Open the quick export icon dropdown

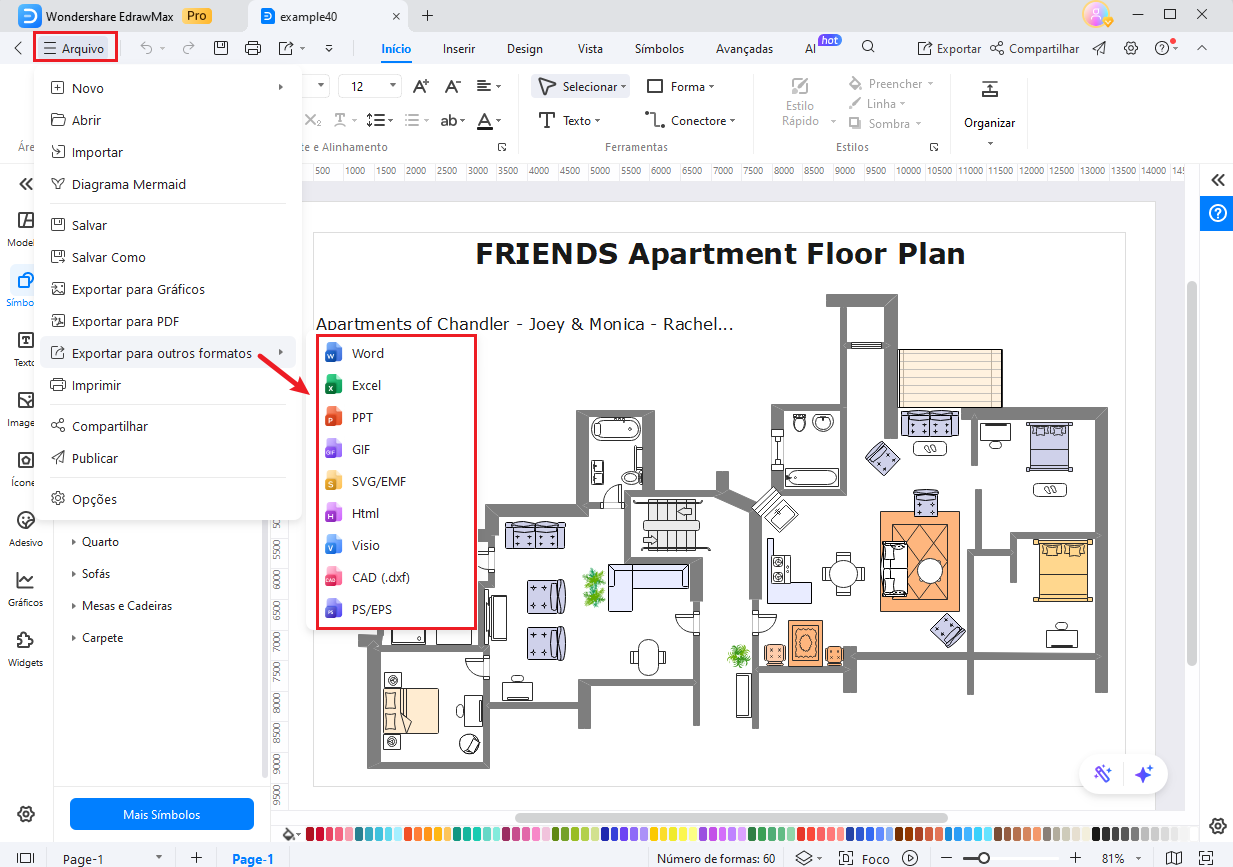tap(290, 48)
